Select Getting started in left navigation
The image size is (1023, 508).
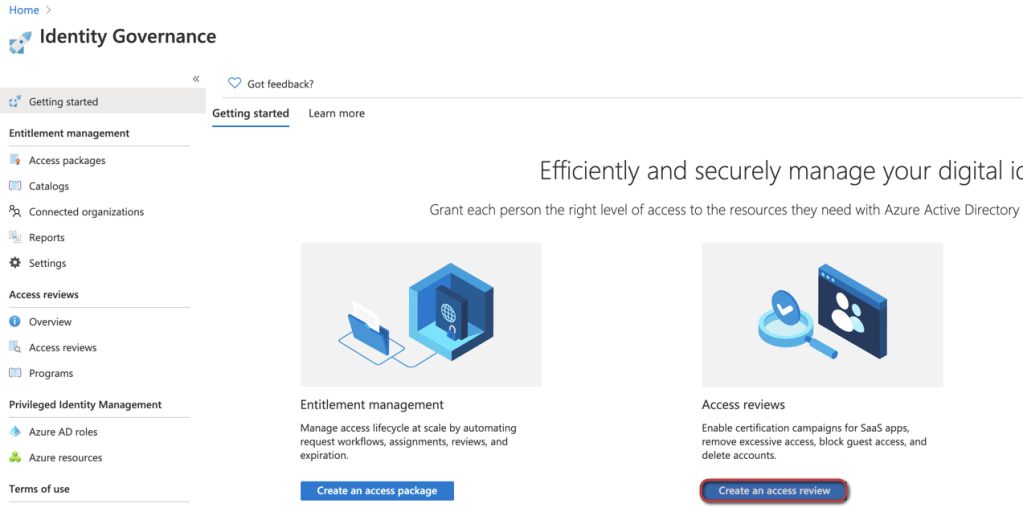(63, 102)
